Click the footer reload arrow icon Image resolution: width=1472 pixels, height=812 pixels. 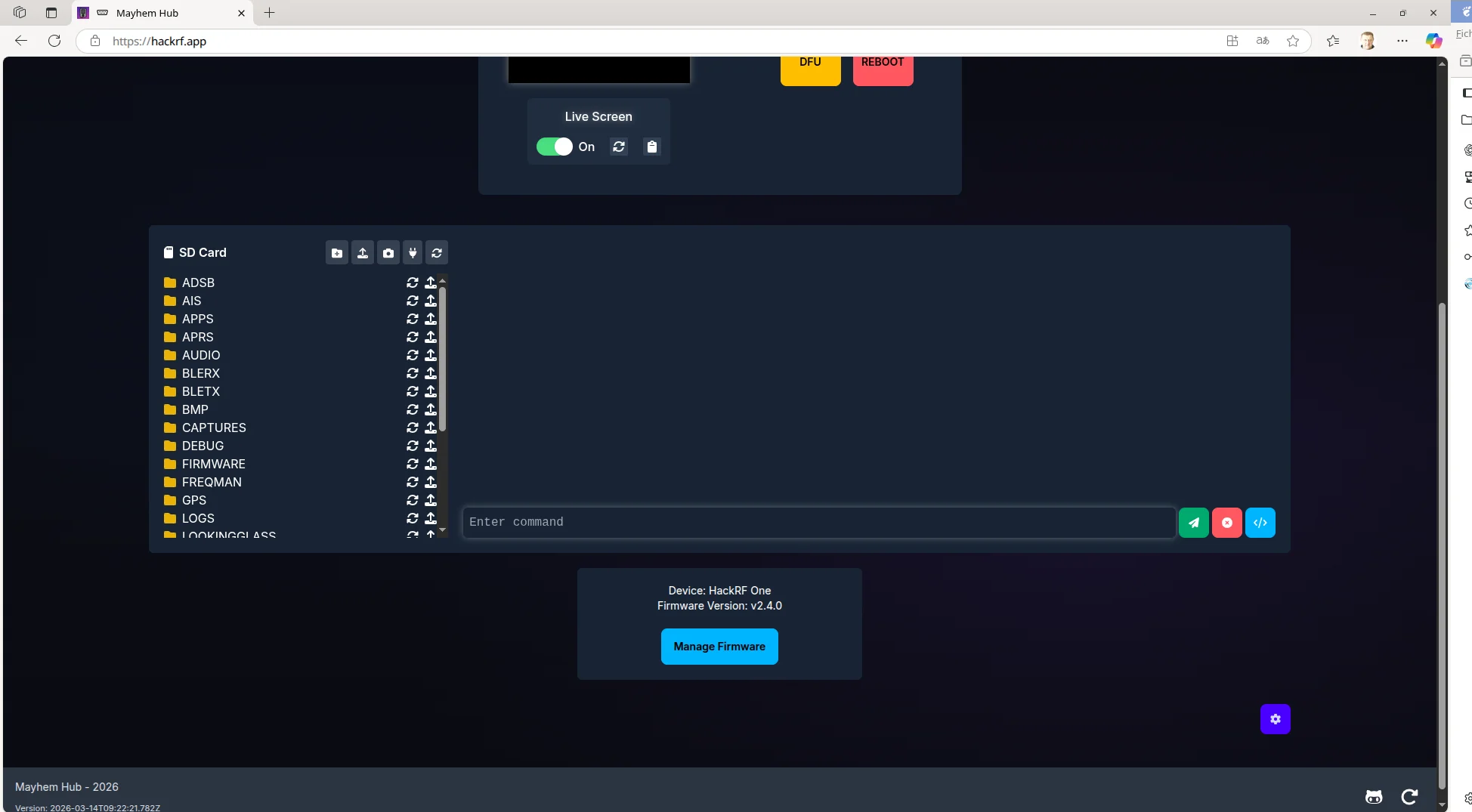[1409, 797]
